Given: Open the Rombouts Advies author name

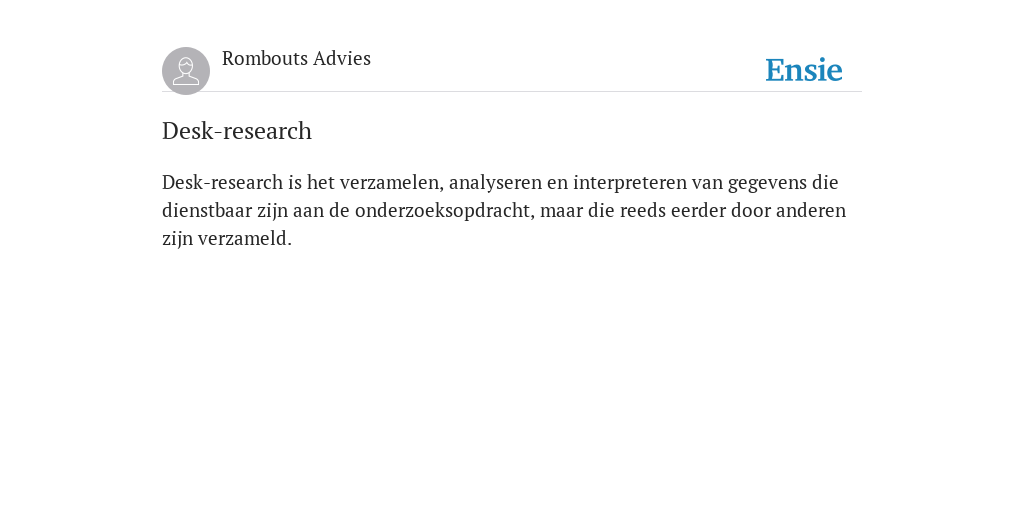Looking at the screenshot, I should pyautogui.click(x=296, y=58).
